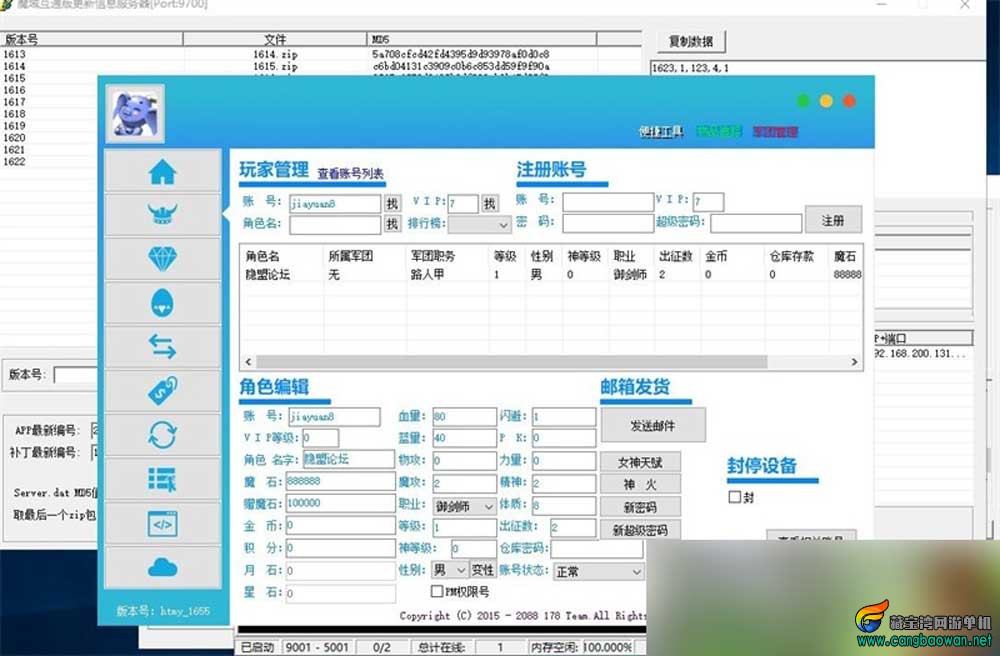Image resolution: width=1000 pixels, height=656 pixels.
Task: Check the 封 checkbox under 封停设备
Action: 735,497
